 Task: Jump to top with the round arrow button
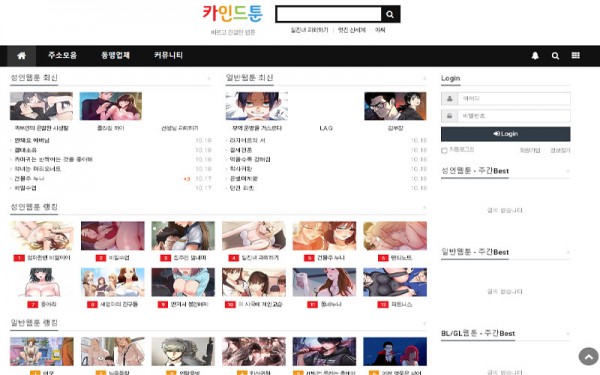(x=589, y=357)
